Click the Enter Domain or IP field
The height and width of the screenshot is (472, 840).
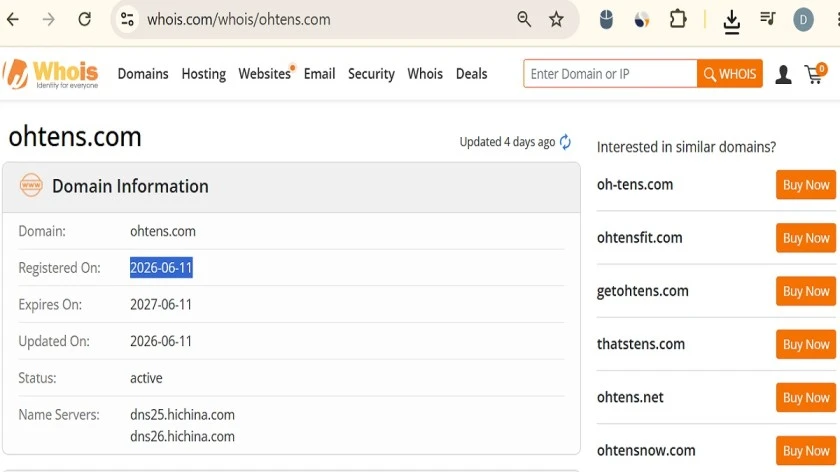610,74
